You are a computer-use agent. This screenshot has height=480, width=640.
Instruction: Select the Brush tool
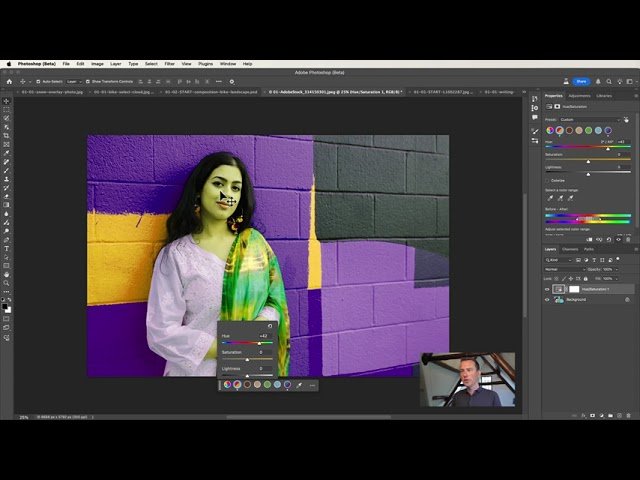pos(6,170)
